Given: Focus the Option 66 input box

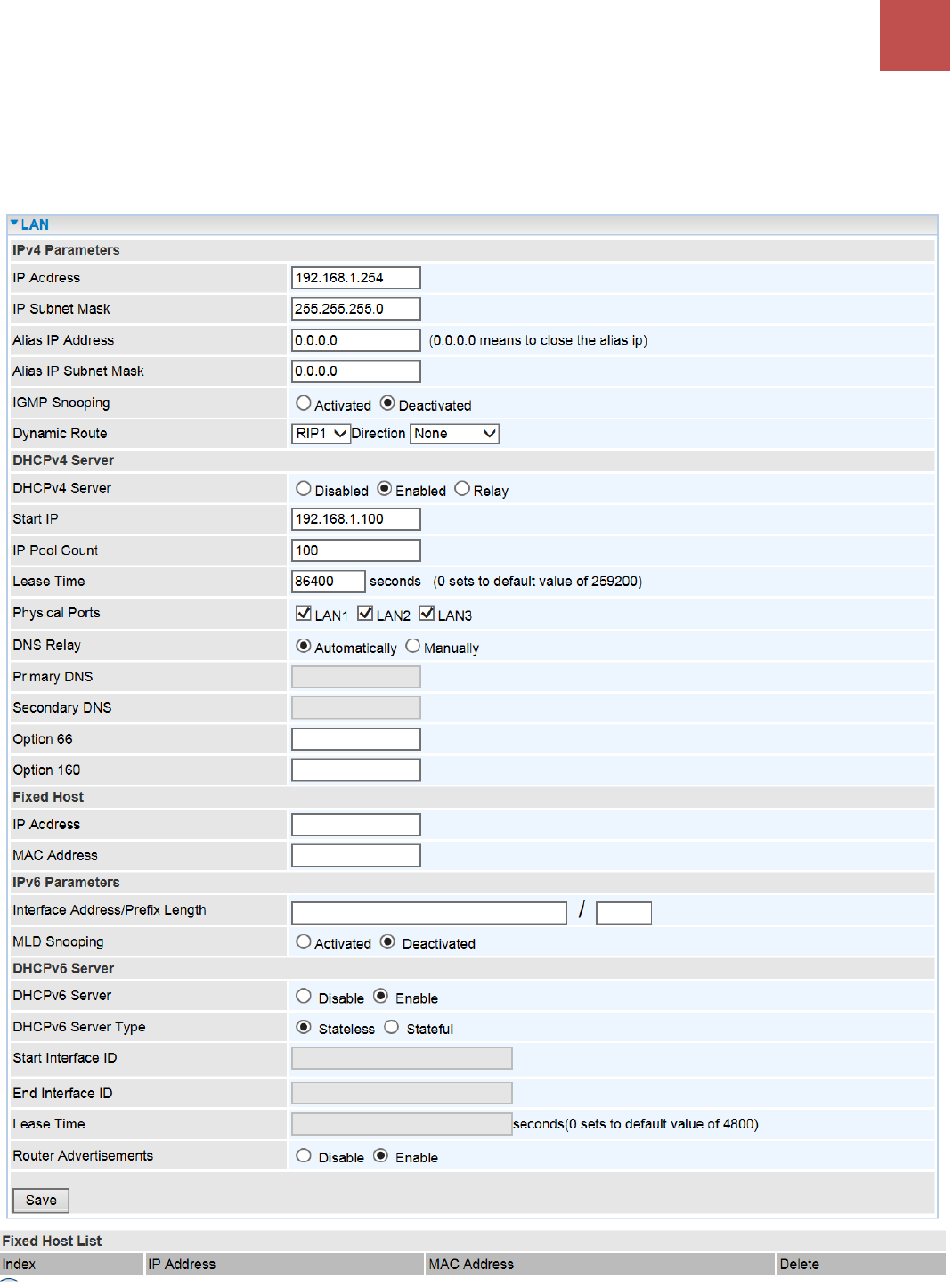Looking at the screenshot, I should point(356,739).
